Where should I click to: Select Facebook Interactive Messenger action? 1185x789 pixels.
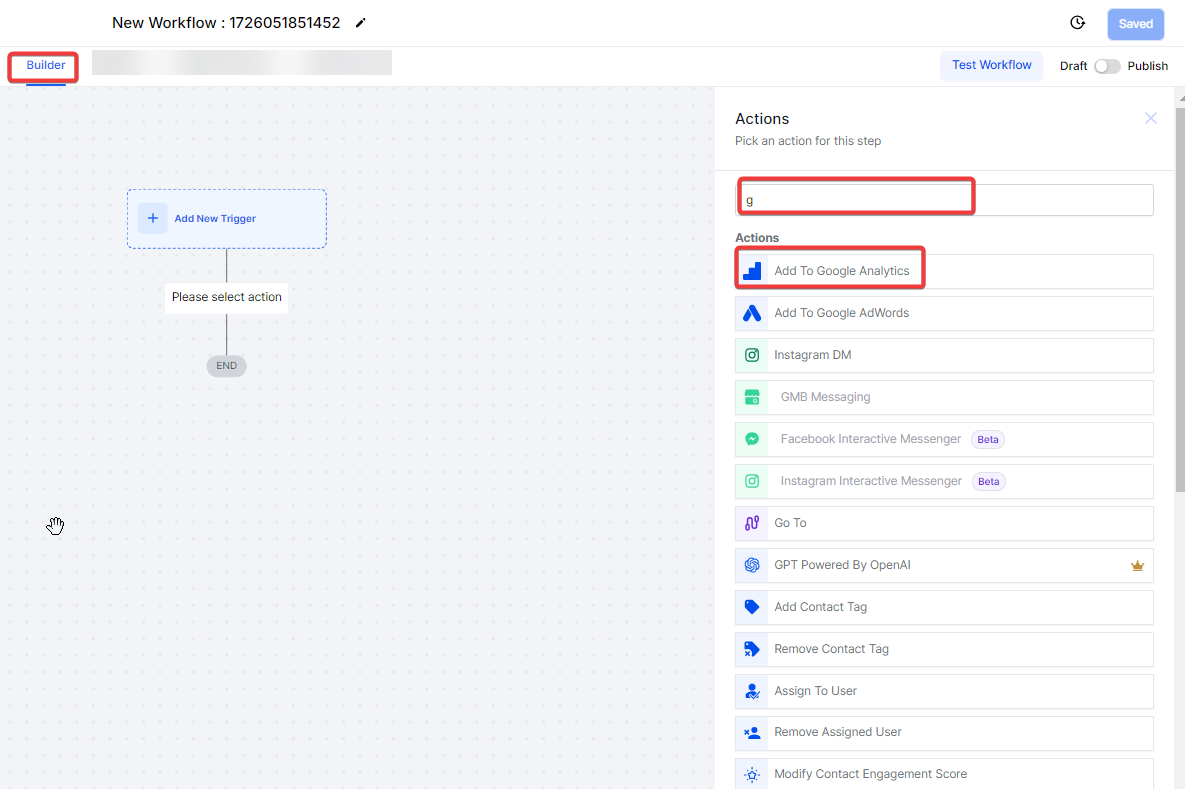coord(944,439)
